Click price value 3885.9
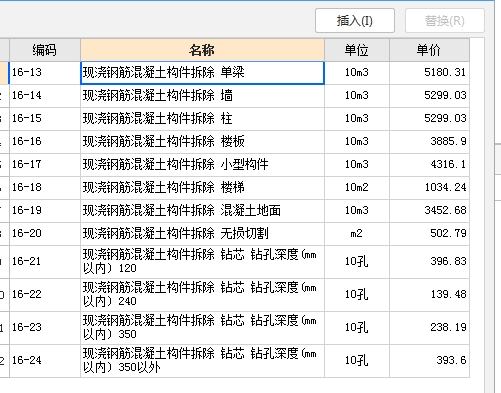The height and width of the screenshot is (393, 501). pyautogui.click(x=448, y=142)
